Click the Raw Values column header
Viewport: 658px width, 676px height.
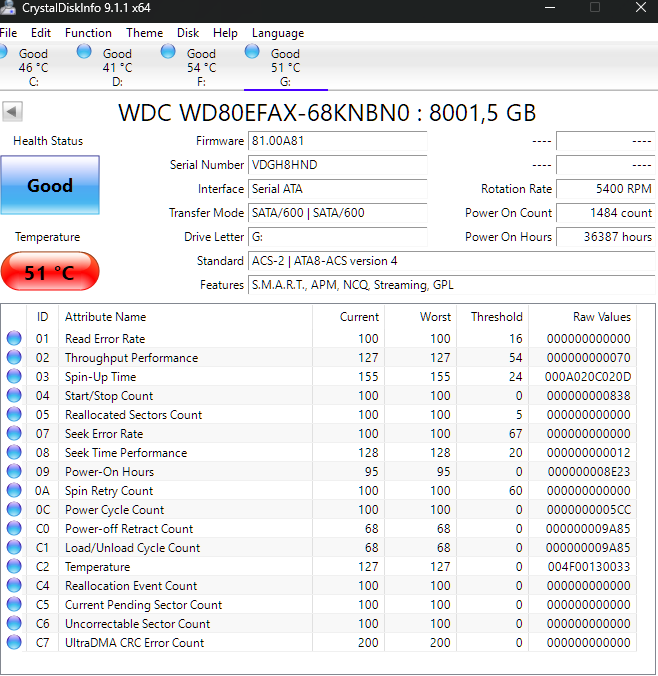(x=583, y=317)
